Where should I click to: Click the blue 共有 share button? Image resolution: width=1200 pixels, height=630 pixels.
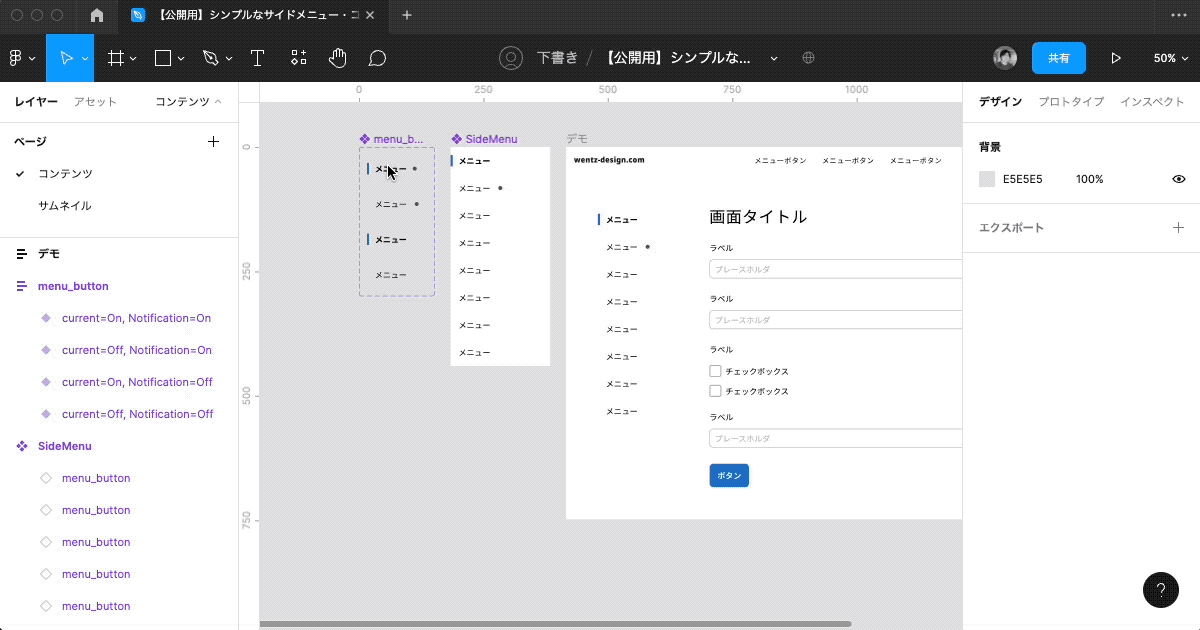tap(1059, 57)
